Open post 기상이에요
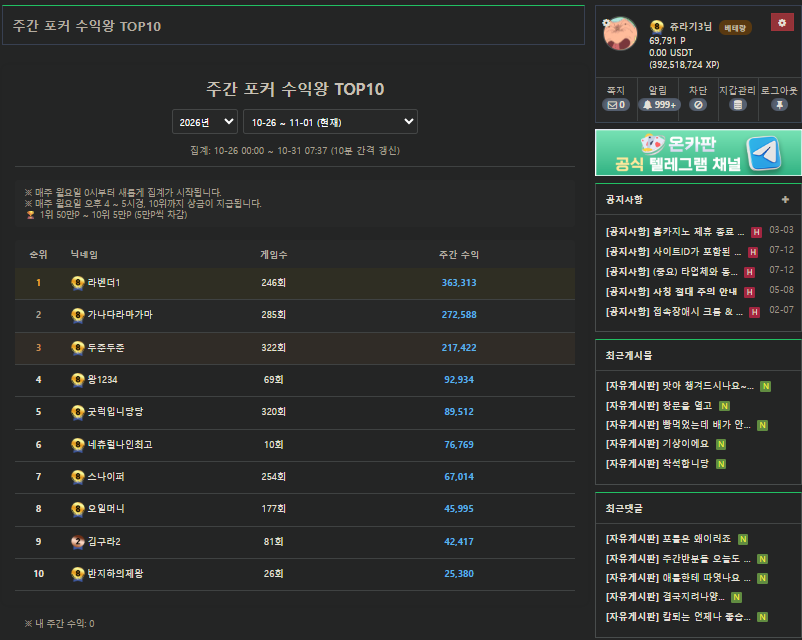This screenshot has width=802, height=640. [x=657, y=444]
